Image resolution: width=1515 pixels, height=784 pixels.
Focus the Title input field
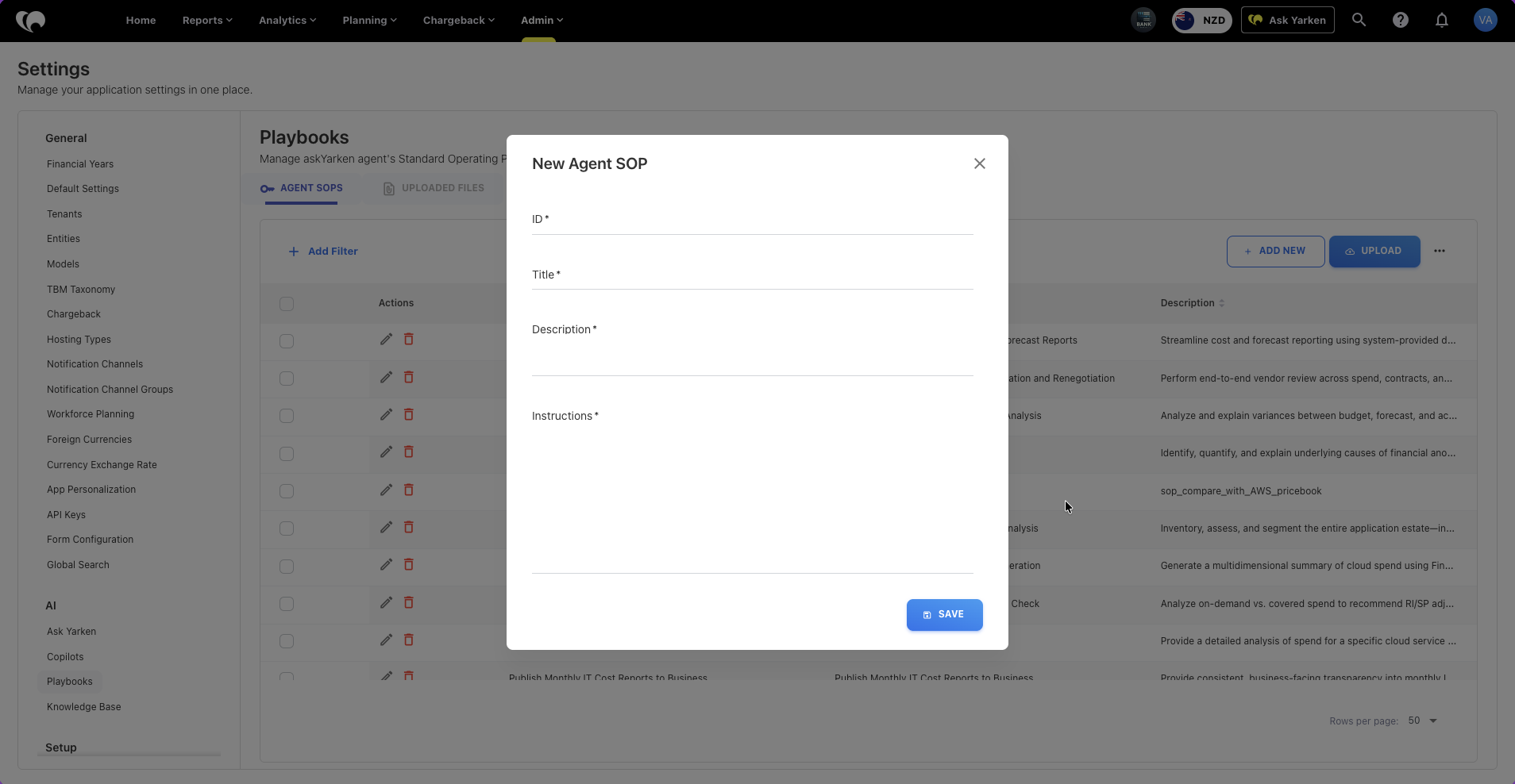tap(752, 275)
